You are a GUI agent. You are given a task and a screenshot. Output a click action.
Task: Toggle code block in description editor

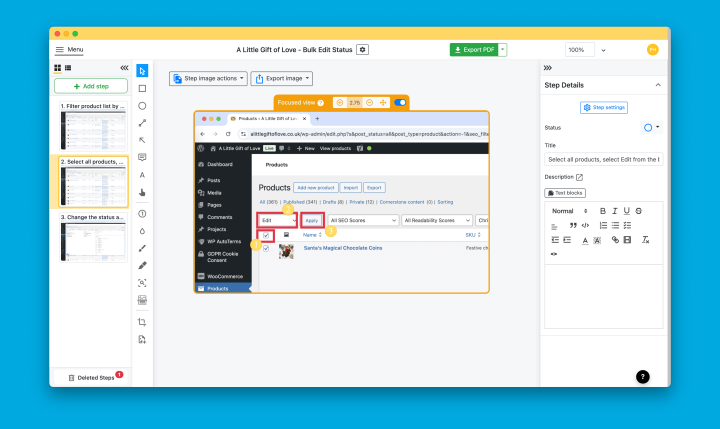[x=585, y=226]
